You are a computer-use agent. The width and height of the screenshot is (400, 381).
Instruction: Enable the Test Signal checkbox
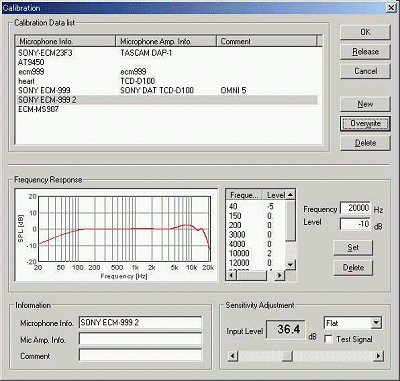click(x=328, y=339)
